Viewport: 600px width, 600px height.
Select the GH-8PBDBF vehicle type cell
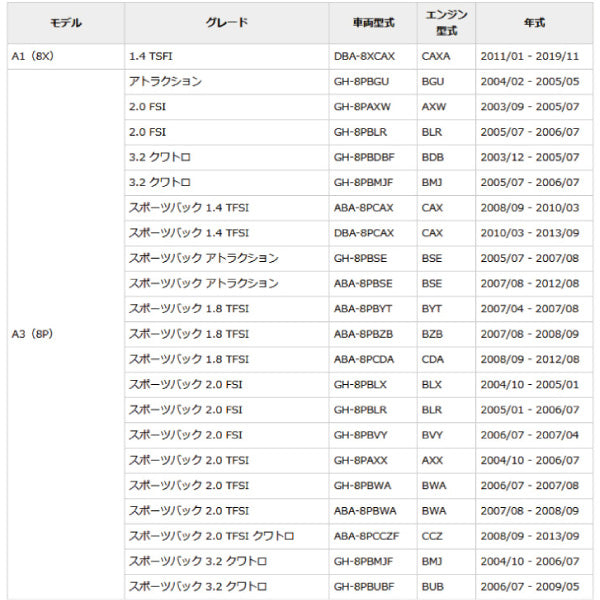point(364,157)
